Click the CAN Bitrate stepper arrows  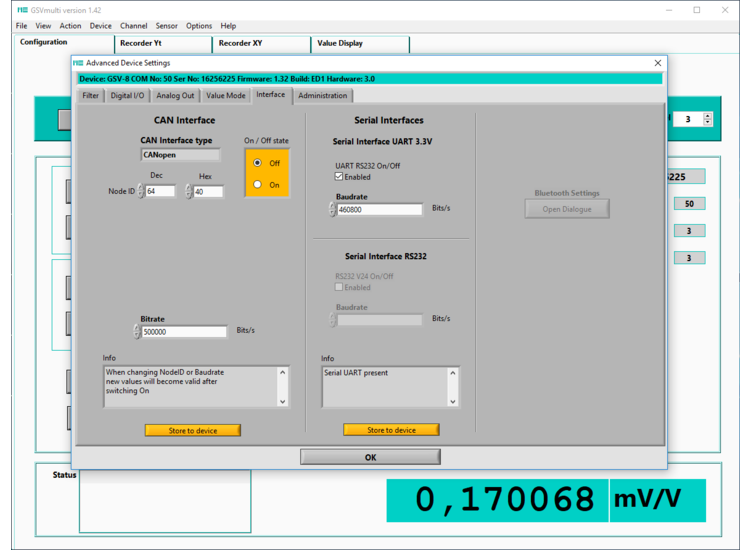[137, 332]
